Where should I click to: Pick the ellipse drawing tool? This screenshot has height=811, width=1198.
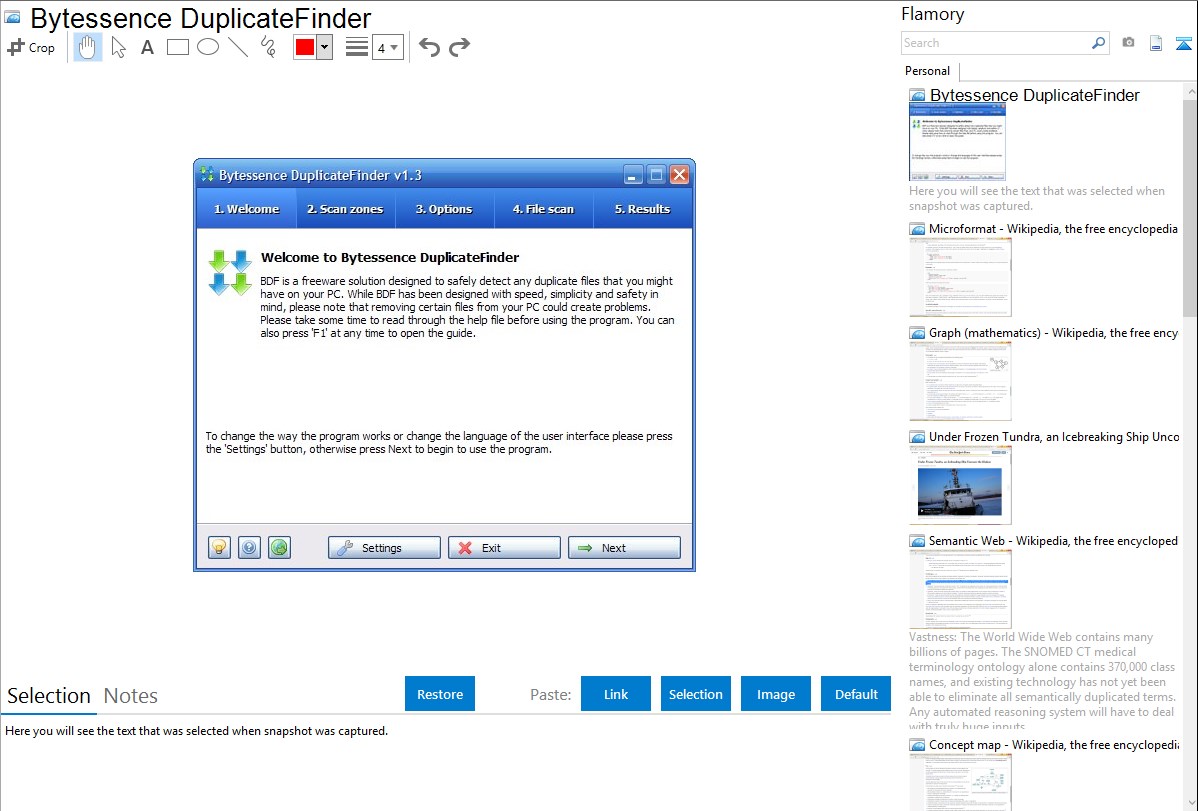[x=208, y=47]
